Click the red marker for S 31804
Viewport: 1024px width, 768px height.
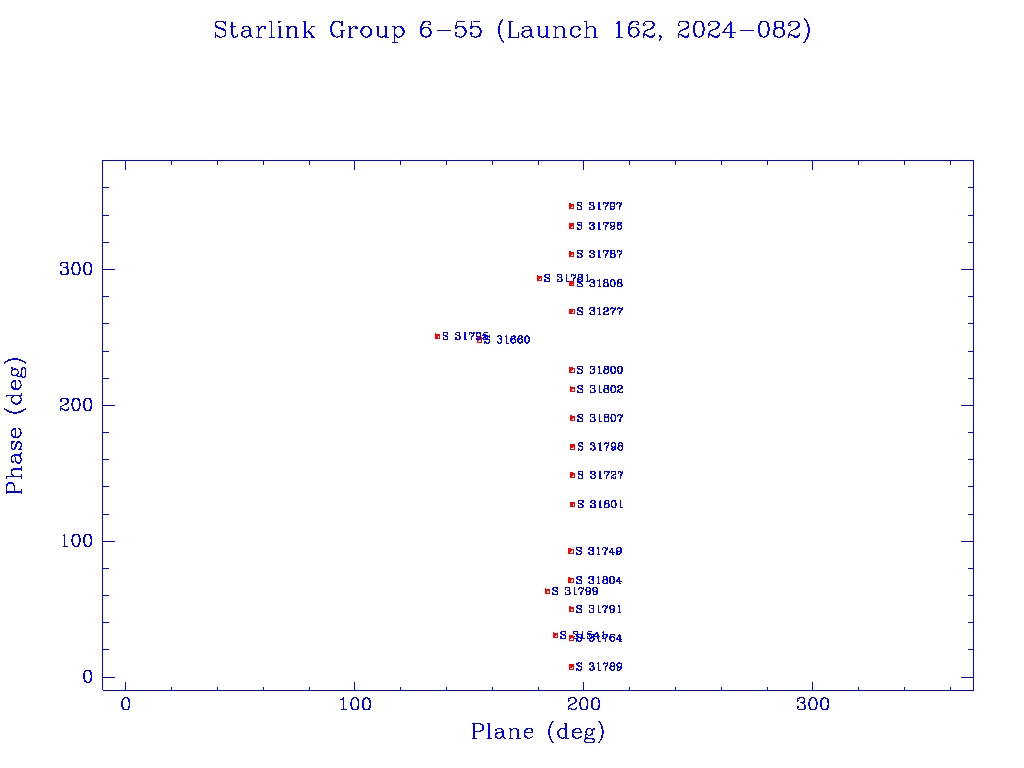point(571,580)
